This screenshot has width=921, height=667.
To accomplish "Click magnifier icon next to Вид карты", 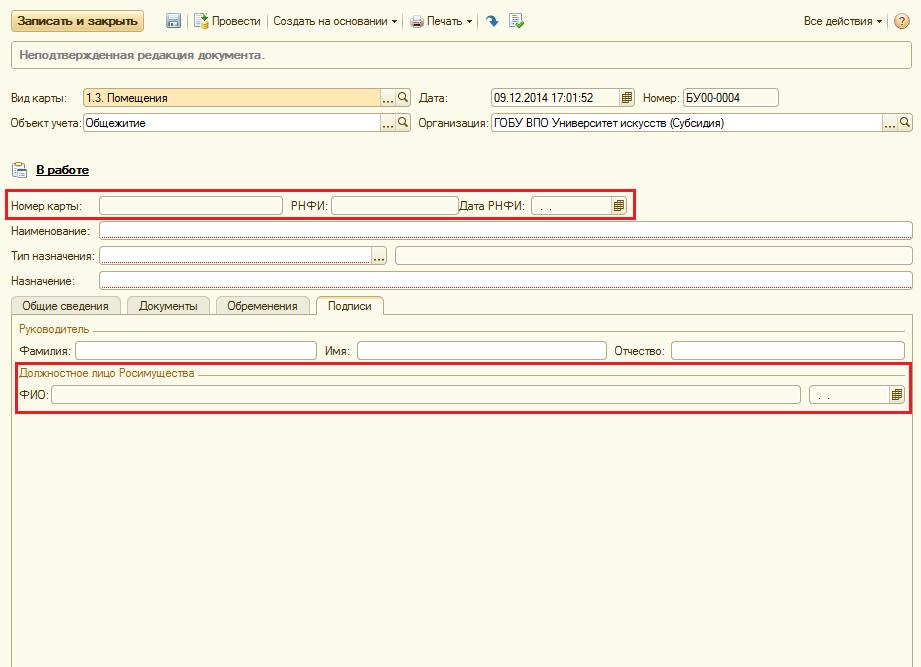I will pos(403,97).
